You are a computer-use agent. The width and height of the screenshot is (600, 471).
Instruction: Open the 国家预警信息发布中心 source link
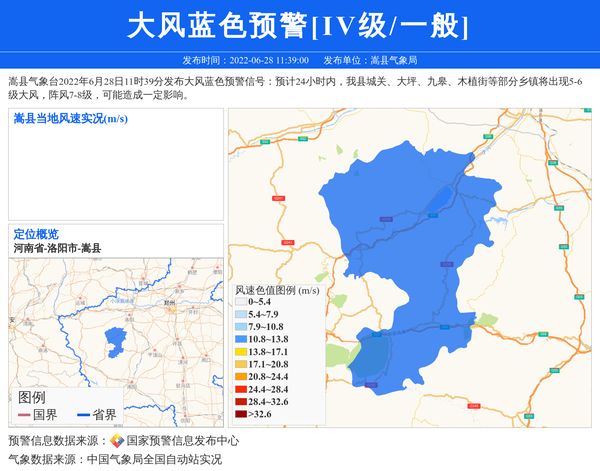183,440
